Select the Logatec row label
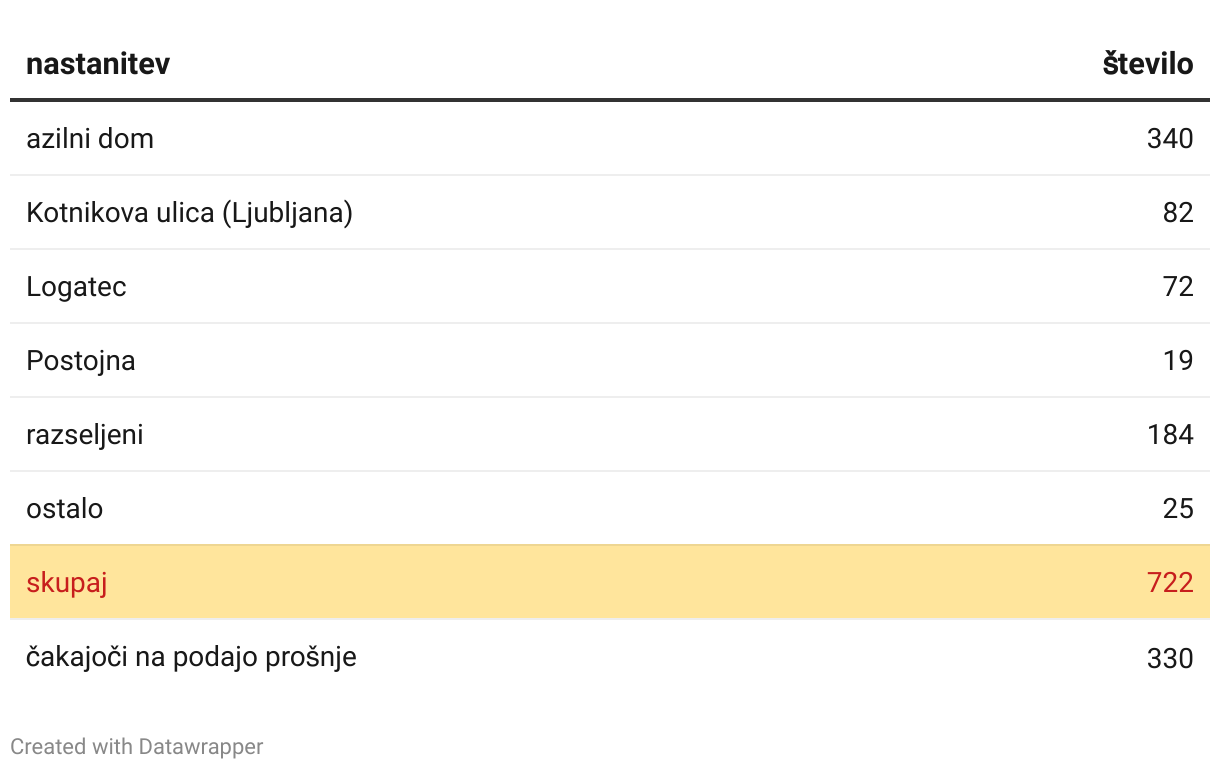The image size is (1220, 770). (x=77, y=287)
